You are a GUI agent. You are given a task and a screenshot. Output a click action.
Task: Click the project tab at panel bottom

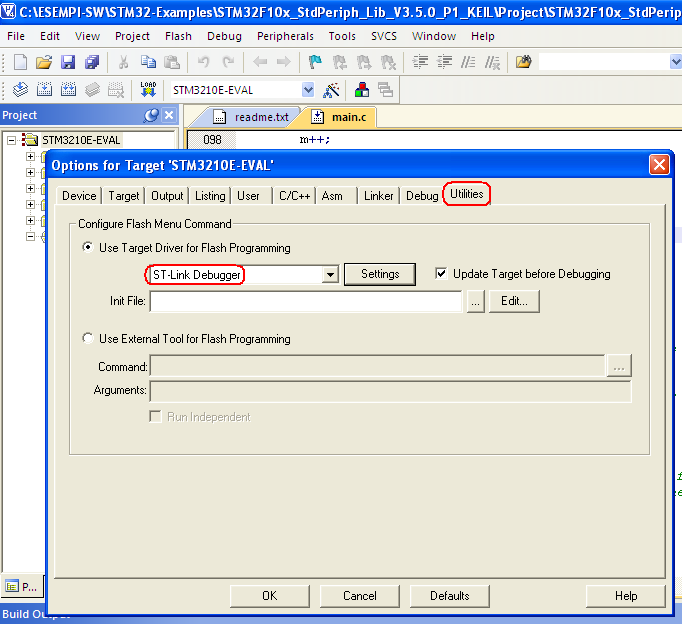coord(22,587)
